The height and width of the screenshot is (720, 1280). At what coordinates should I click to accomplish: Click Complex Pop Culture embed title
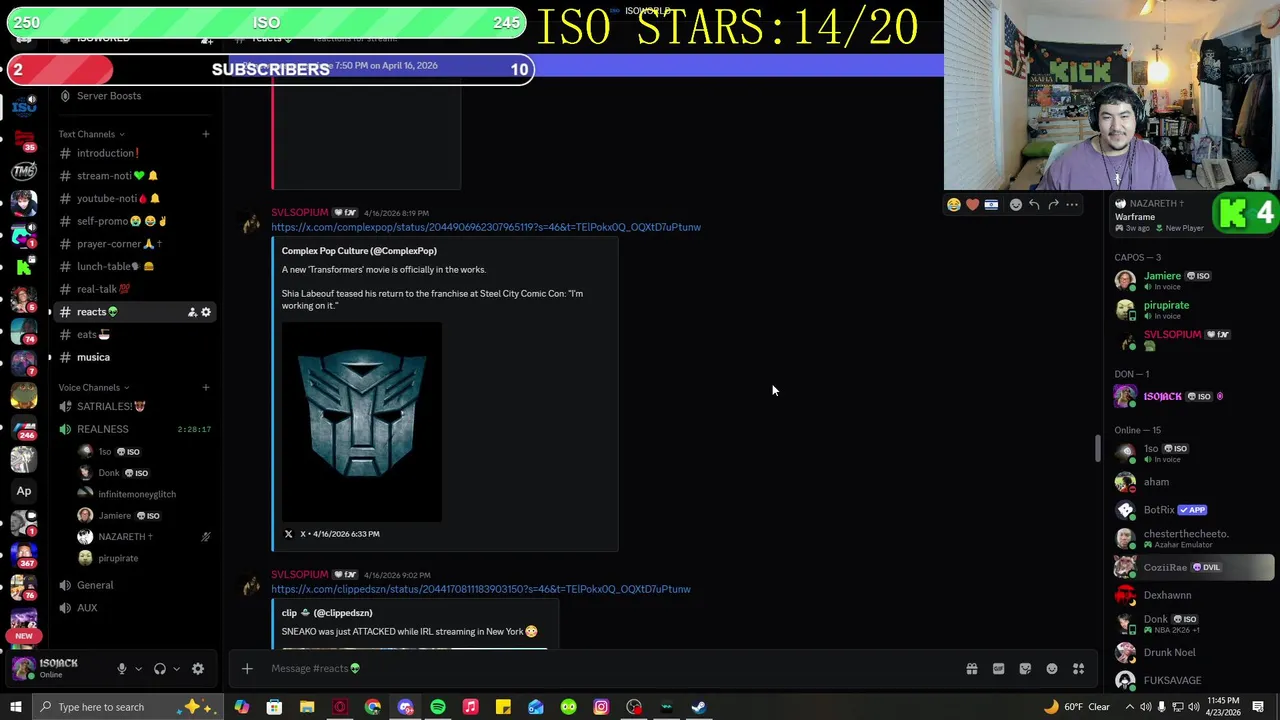pyautogui.click(x=359, y=251)
